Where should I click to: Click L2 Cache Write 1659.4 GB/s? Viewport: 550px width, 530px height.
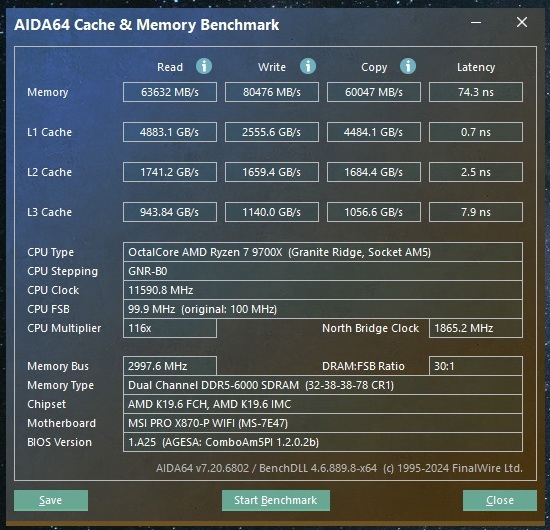(272, 172)
